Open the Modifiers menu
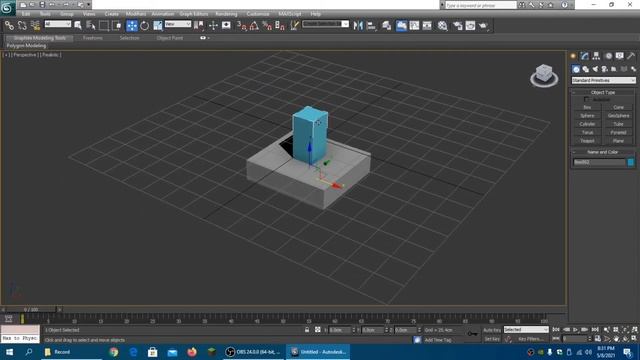The height and width of the screenshot is (360, 640). point(136,14)
